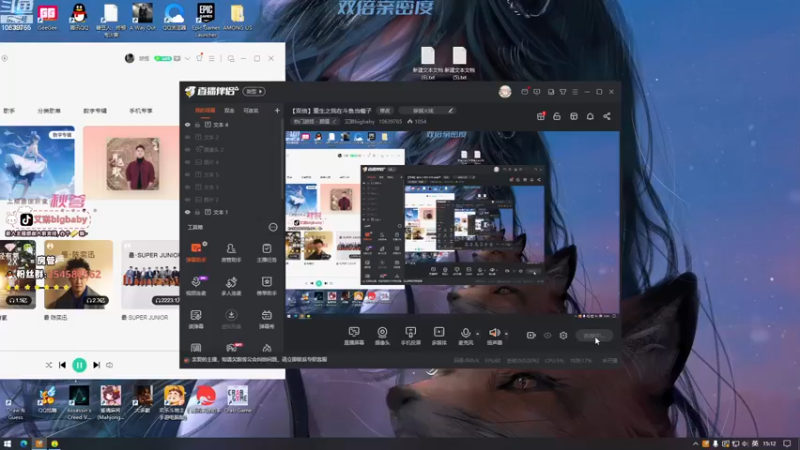800x450 pixels.
Task: Open the 弹幕助手 danmaku assistant tool
Action: (196, 252)
